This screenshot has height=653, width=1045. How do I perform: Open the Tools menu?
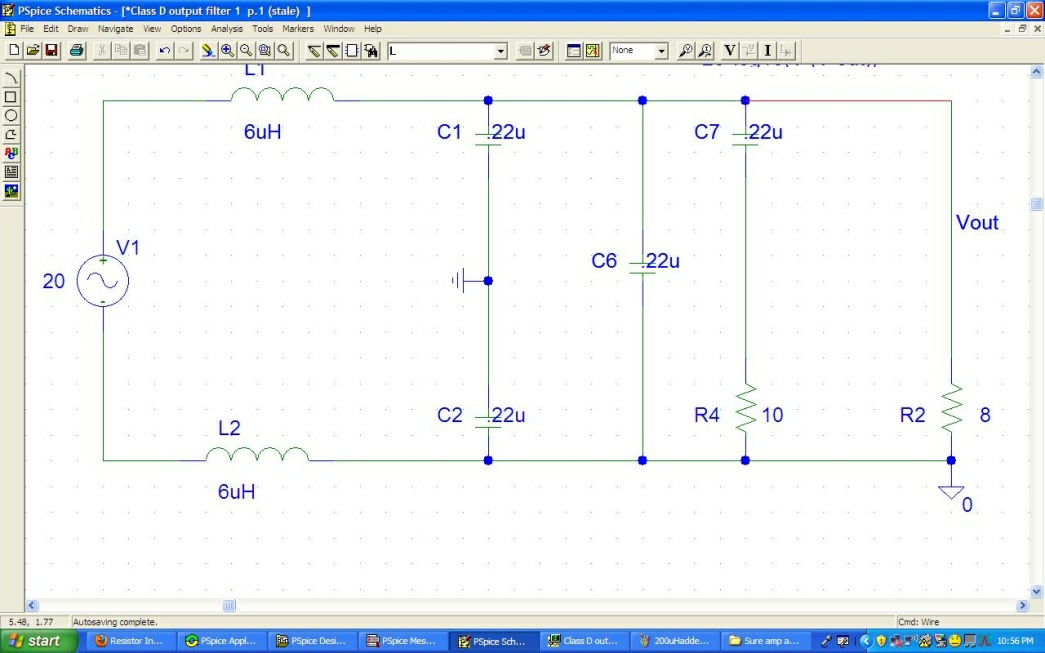tap(263, 29)
